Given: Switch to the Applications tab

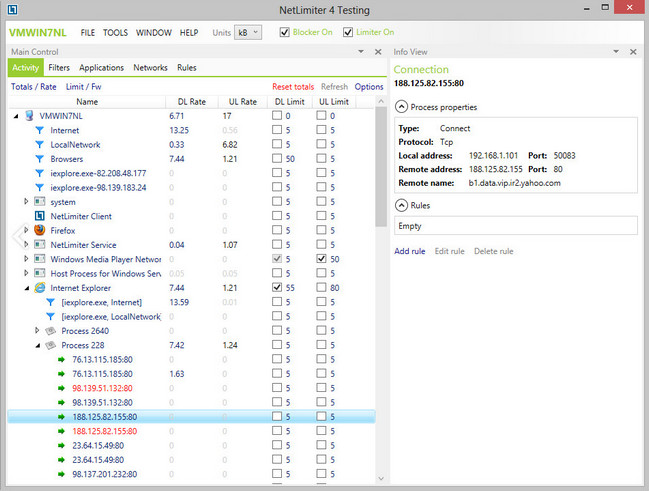Looking at the screenshot, I should [101, 67].
